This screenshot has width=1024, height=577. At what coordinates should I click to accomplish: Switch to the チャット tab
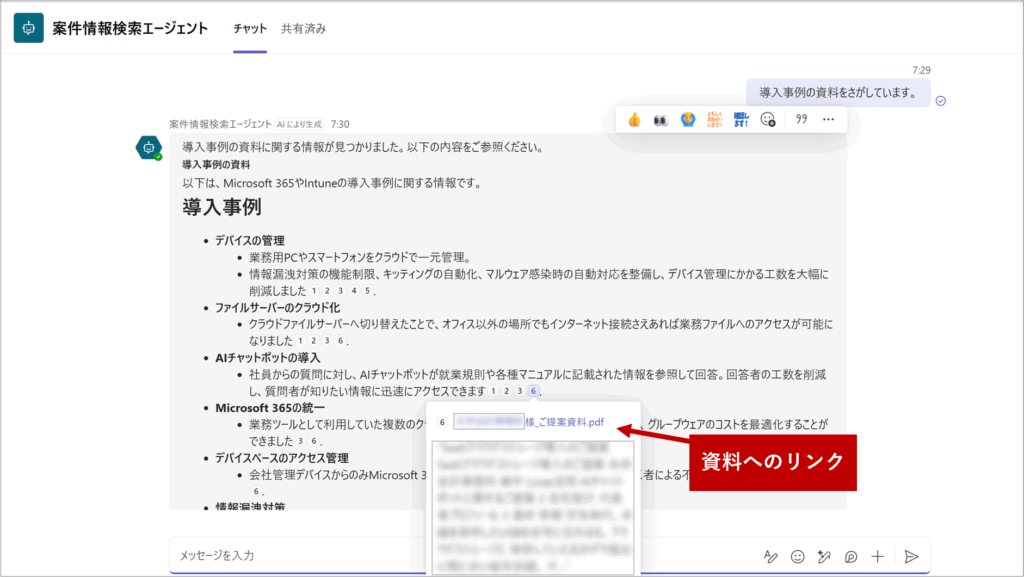[x=250, y=29]
